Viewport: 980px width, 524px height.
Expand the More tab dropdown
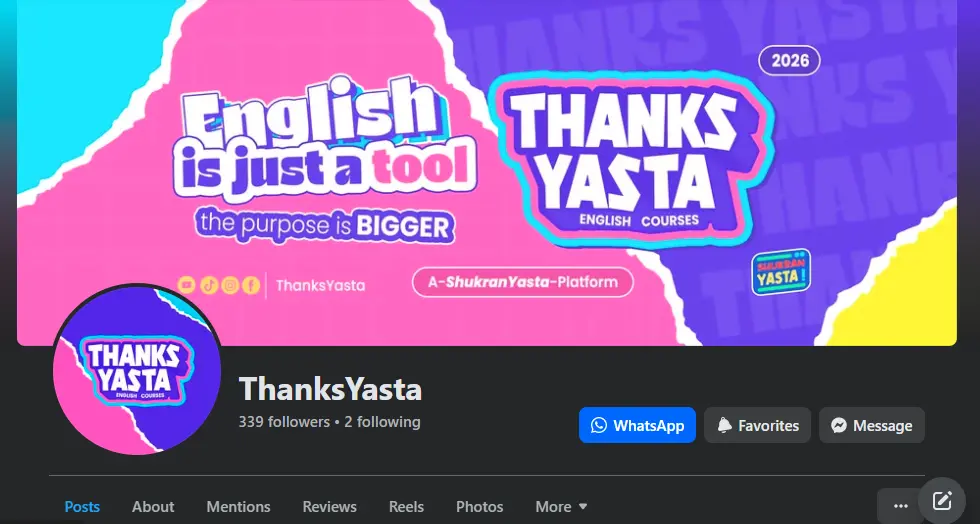pyautogui.click(x=561, y=506)
